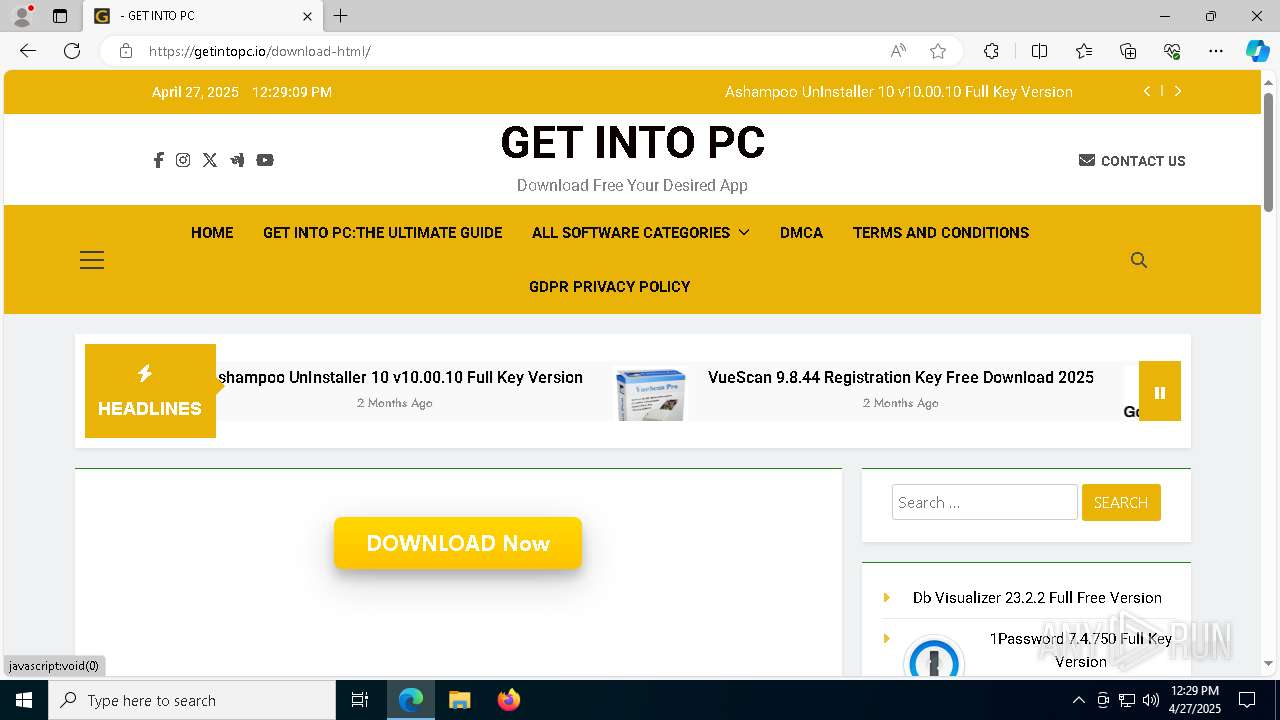Open a new browser tab
Screen dimensions: 1280x720
341,16
